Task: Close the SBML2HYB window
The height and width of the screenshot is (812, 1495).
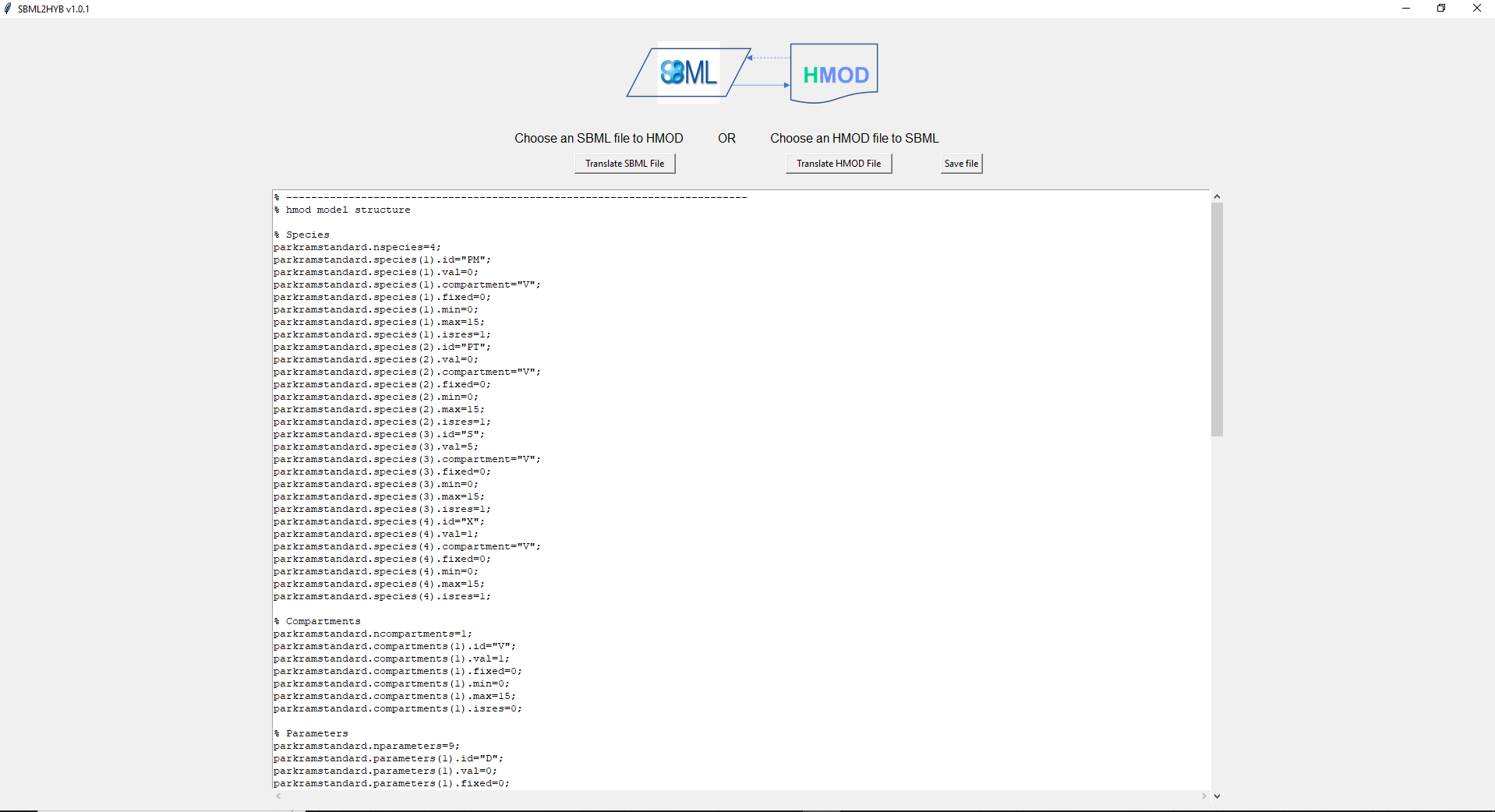Action: [x=1477, y=9]
